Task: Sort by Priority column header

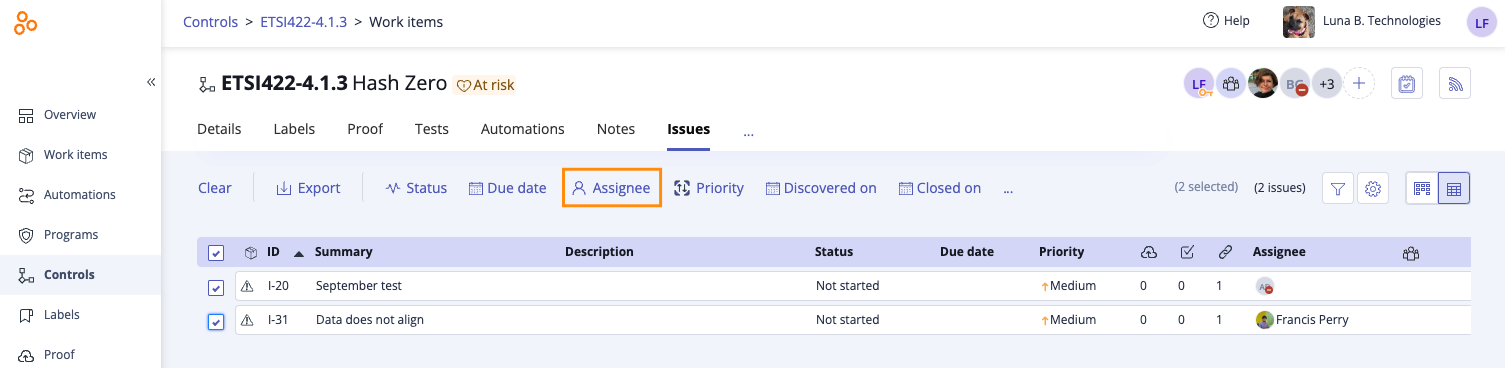Action: pyautogui.click(x=1061, y=252)
